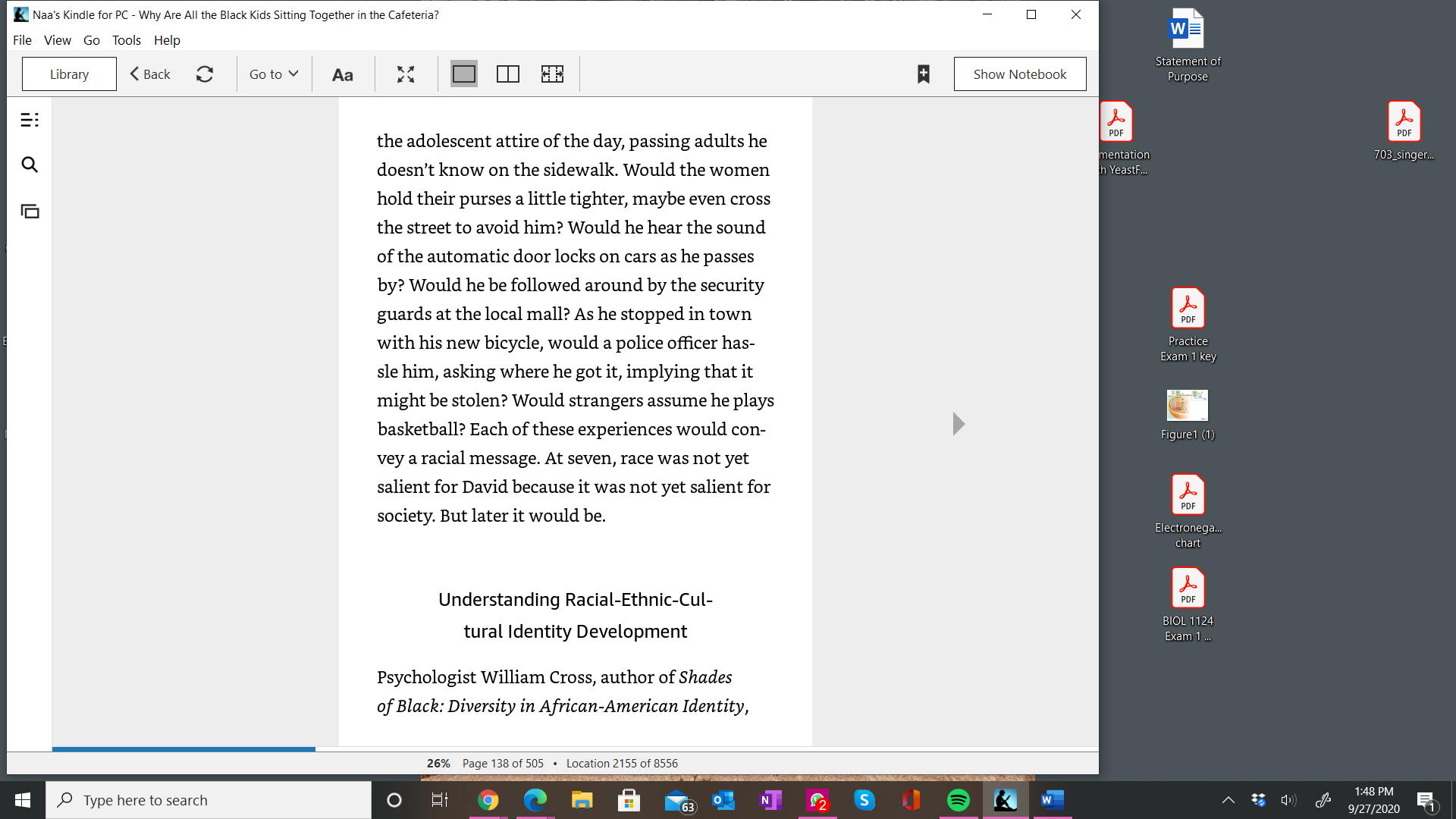Open Windows Ink Workspace pen icon
Viewport: 1456px width, 819px height.
[x=1323, y=800]
